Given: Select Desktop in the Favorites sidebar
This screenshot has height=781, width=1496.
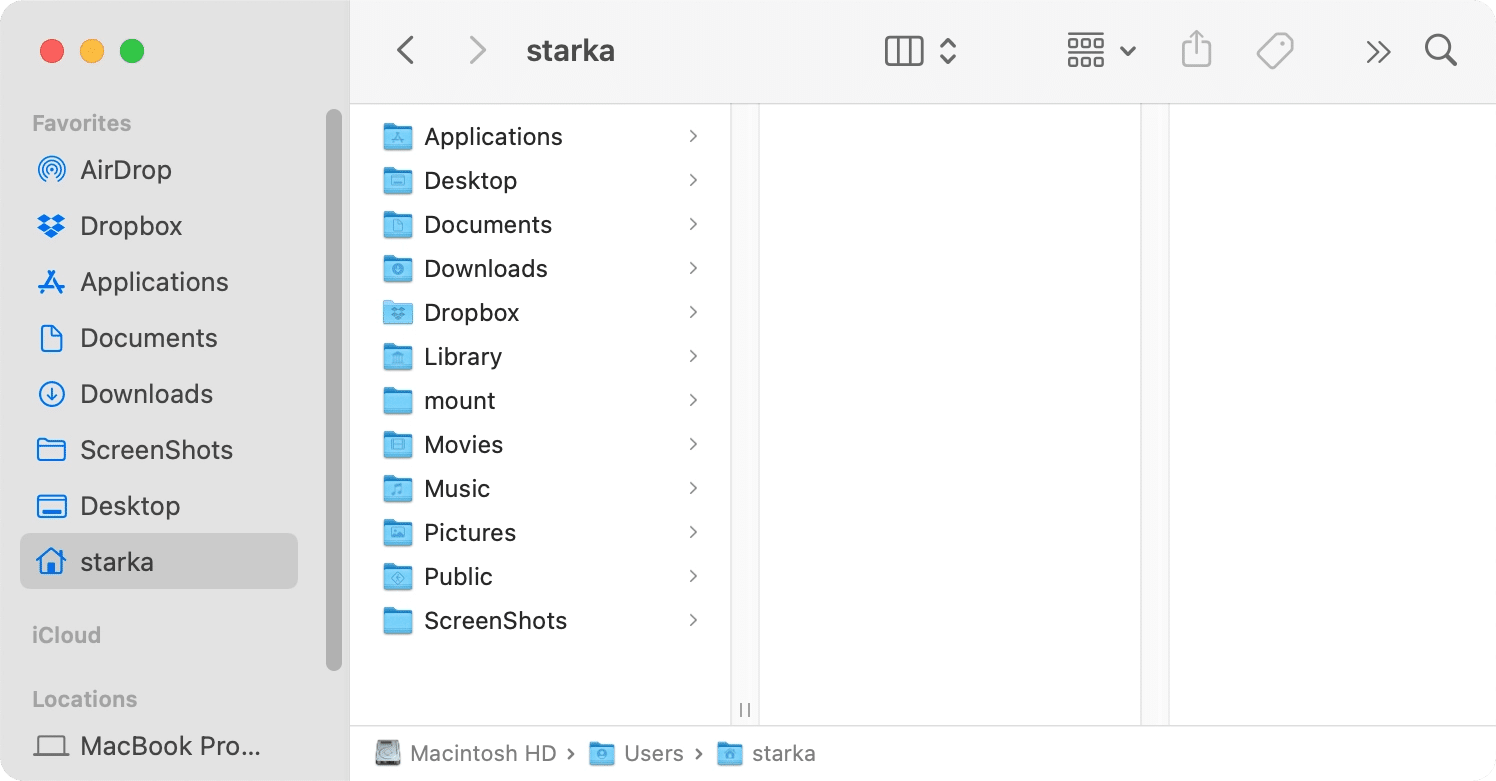Looking at the screenshot, I should 130,505.
